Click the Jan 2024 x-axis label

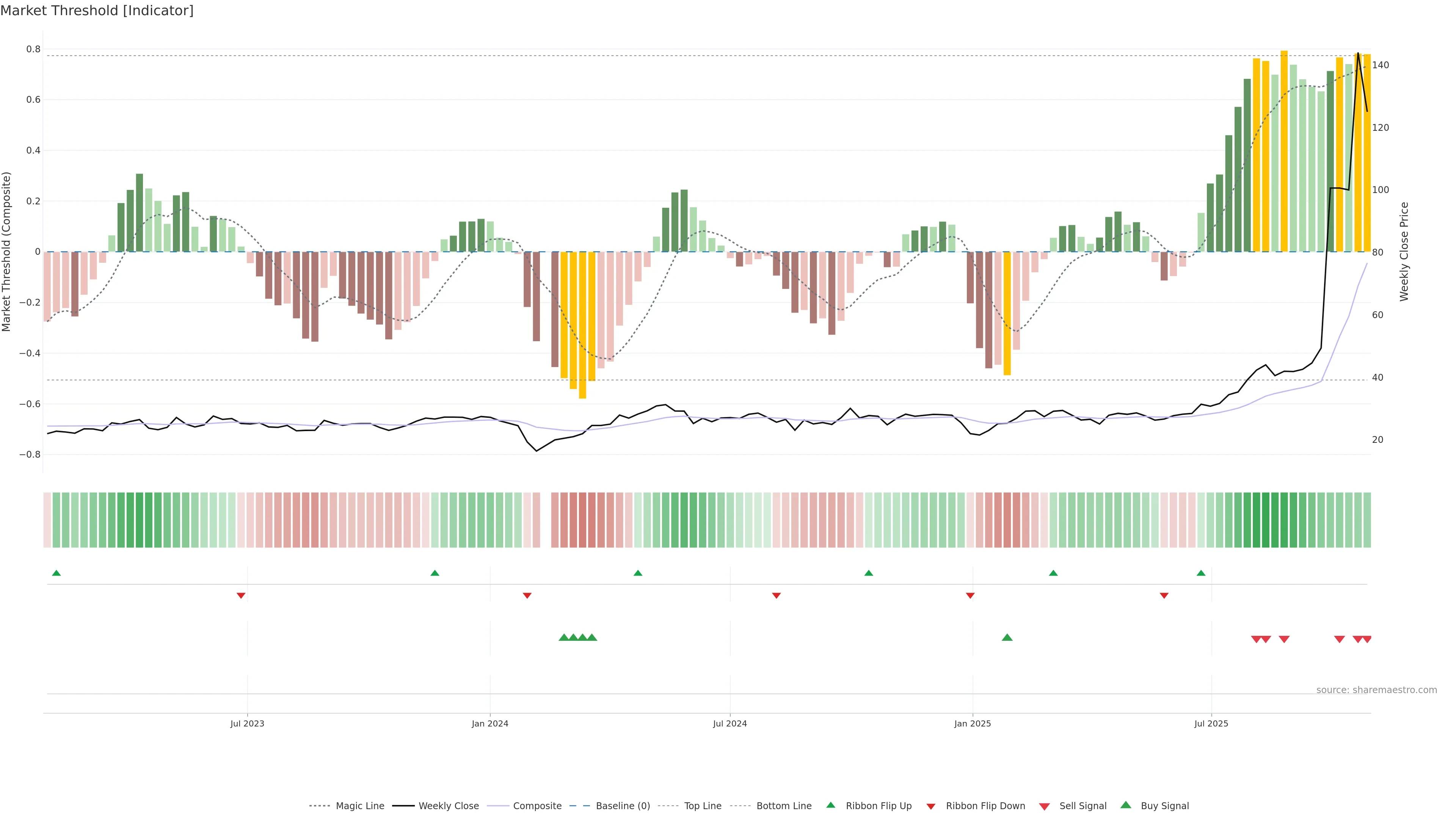(490, 723)
